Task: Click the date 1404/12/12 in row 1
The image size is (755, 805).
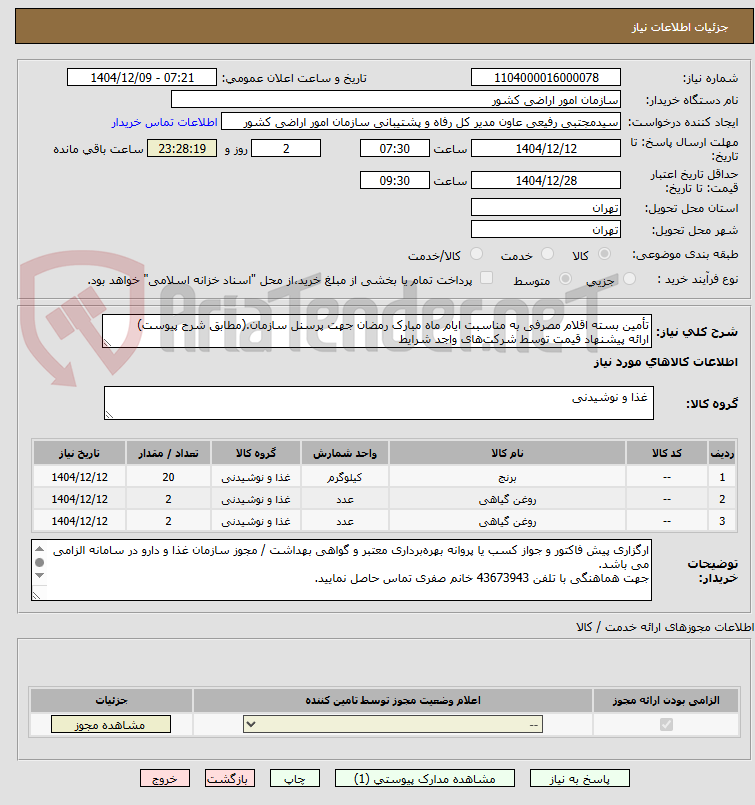Action: 79,477
